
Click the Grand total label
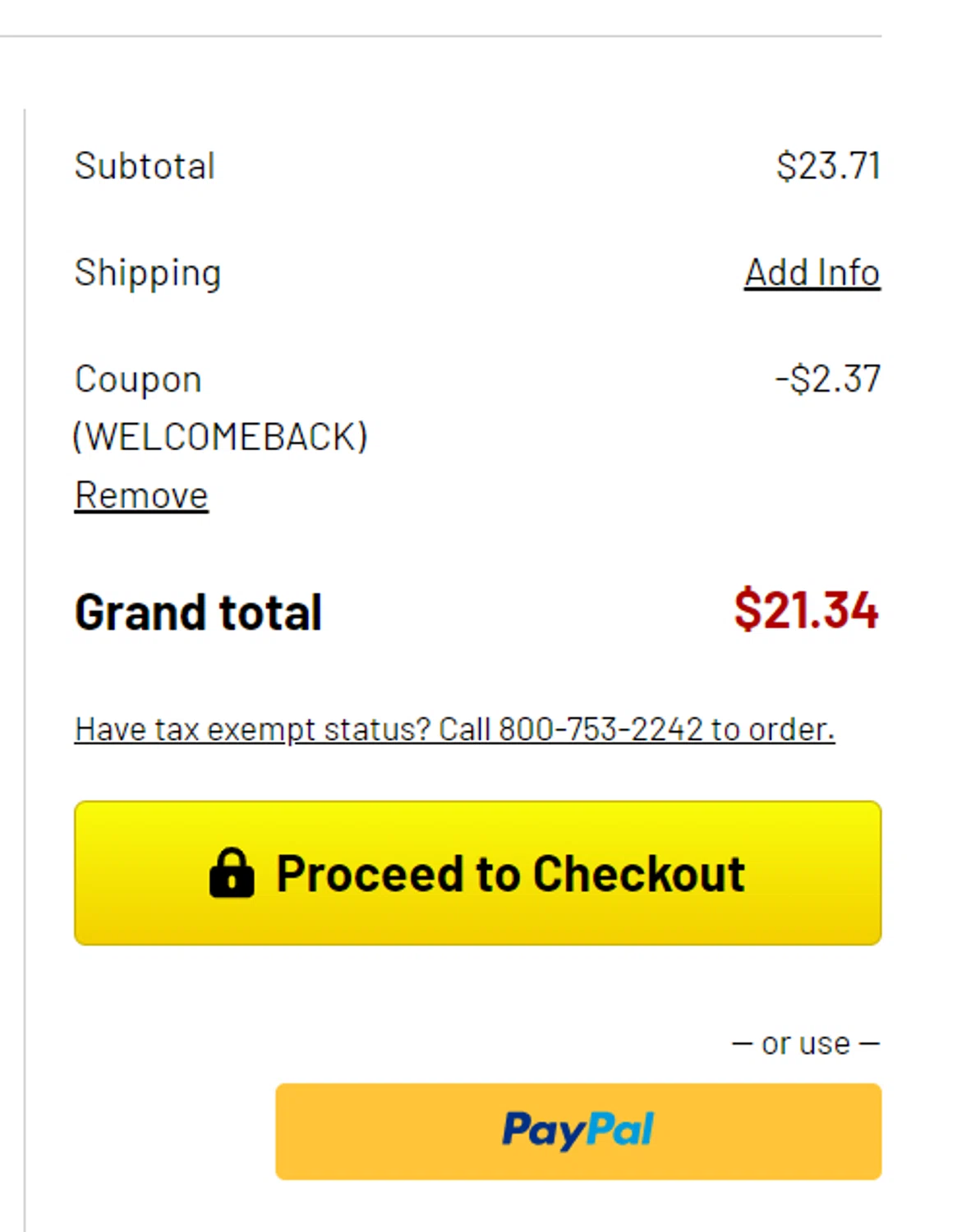tap(198, 613)
